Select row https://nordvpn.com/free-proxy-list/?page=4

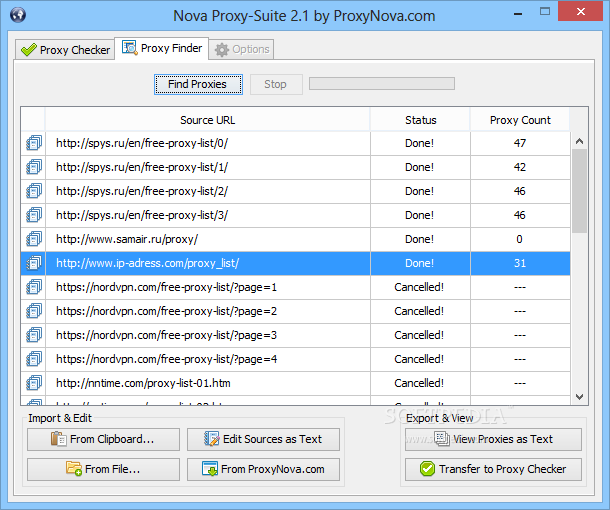[296, 359]
